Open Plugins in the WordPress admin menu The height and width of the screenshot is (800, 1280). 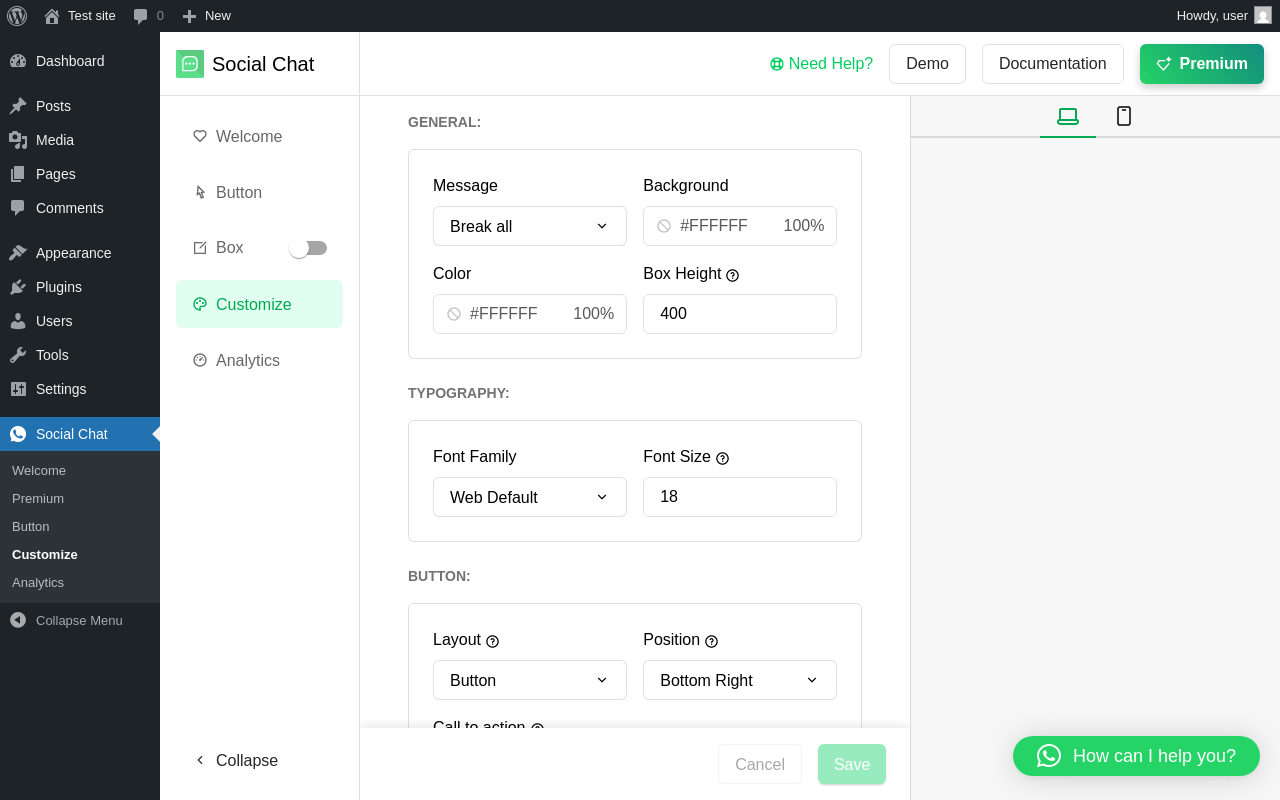click(58, 287)
